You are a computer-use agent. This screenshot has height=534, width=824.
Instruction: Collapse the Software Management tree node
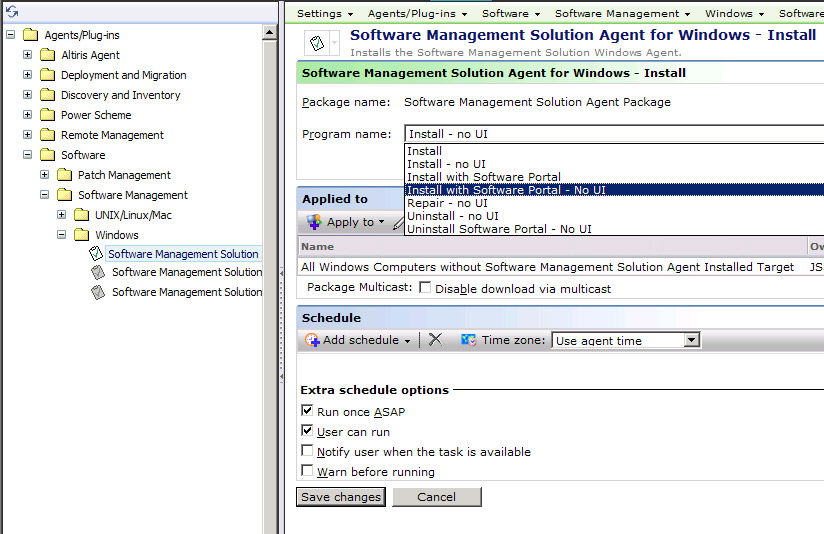pos(45,195)
